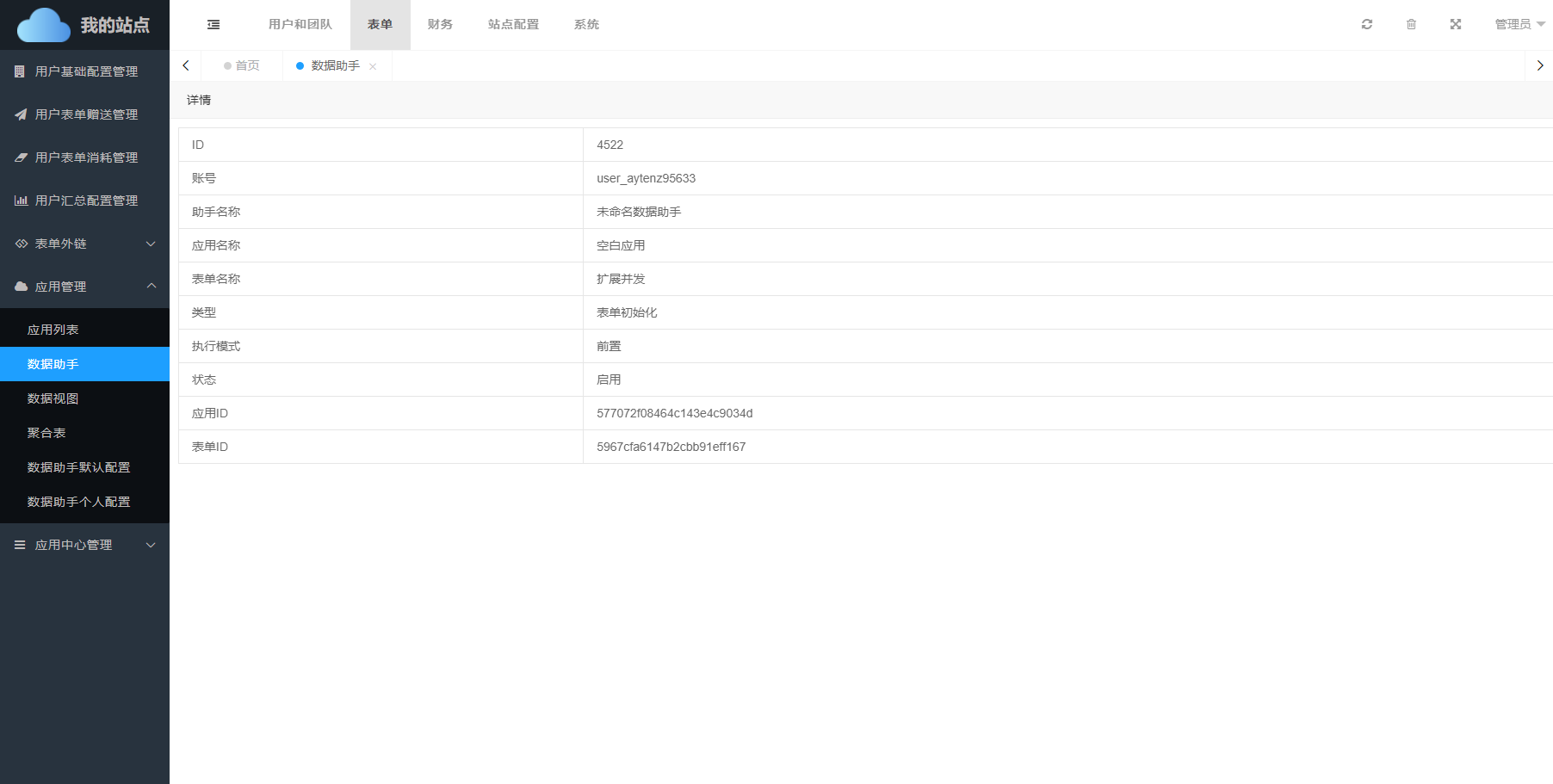Open 用户表单赠送管理 in the sidebar
1553x784 pixels.
[85, 114]
